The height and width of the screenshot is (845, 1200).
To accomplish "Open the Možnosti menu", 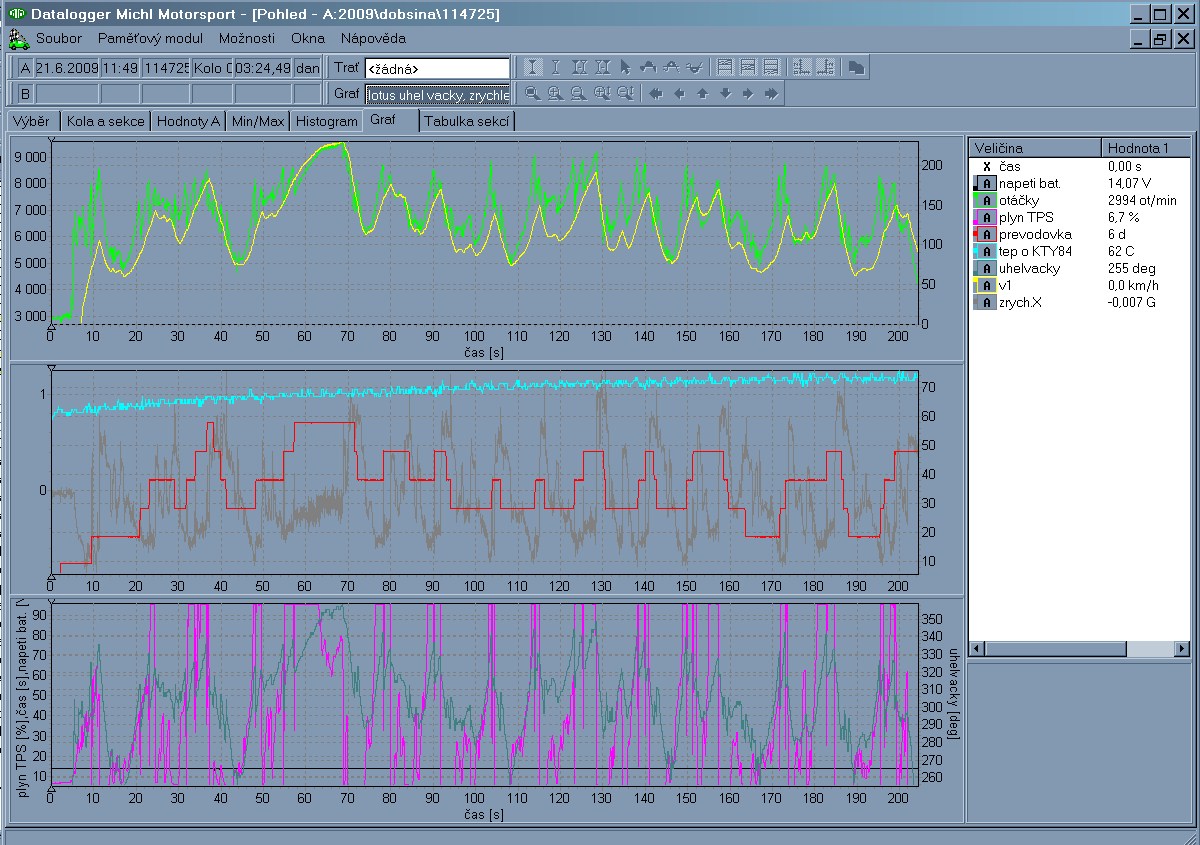I will pos(246,39).
